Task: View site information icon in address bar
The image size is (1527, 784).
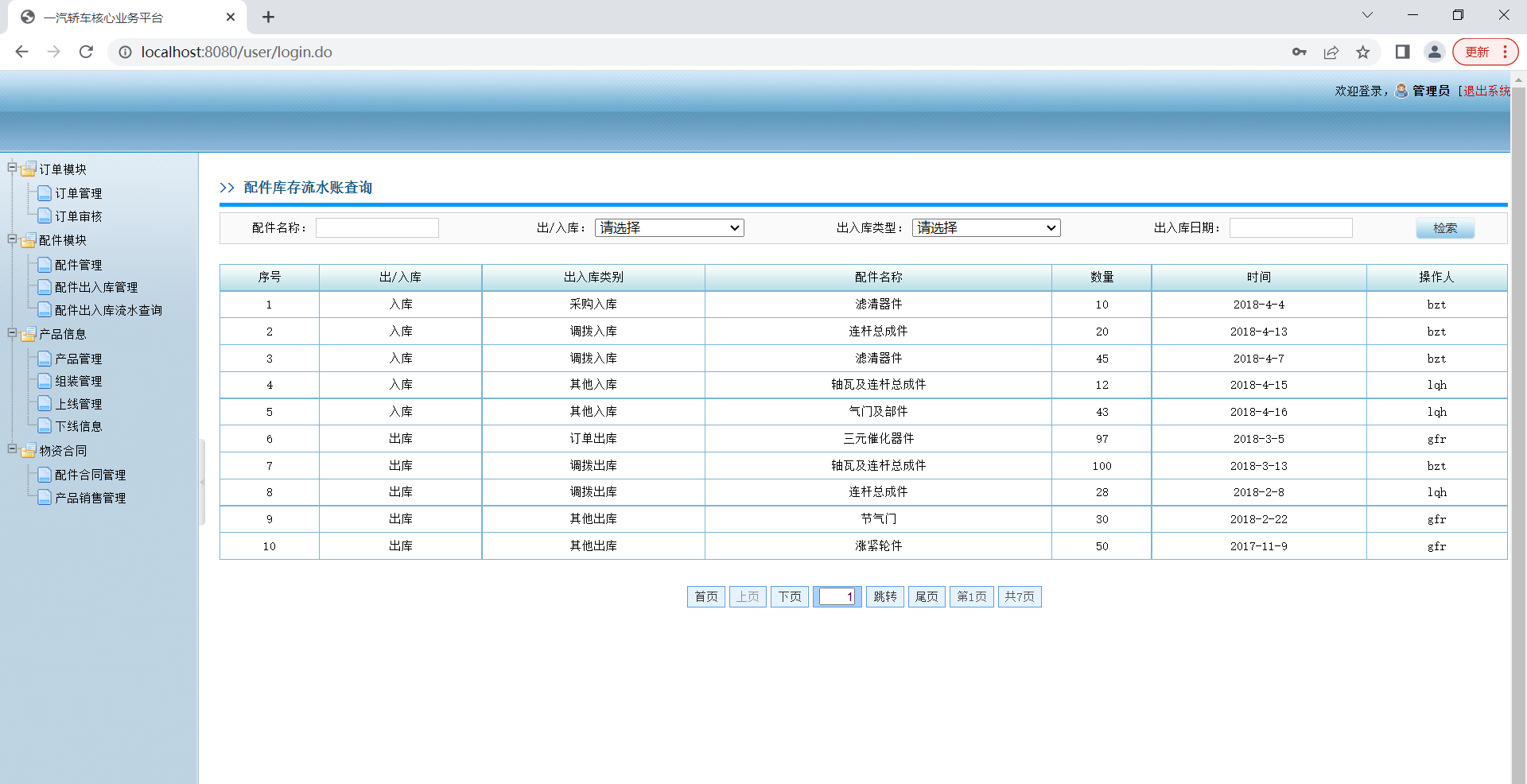Action: pos(125,52)
